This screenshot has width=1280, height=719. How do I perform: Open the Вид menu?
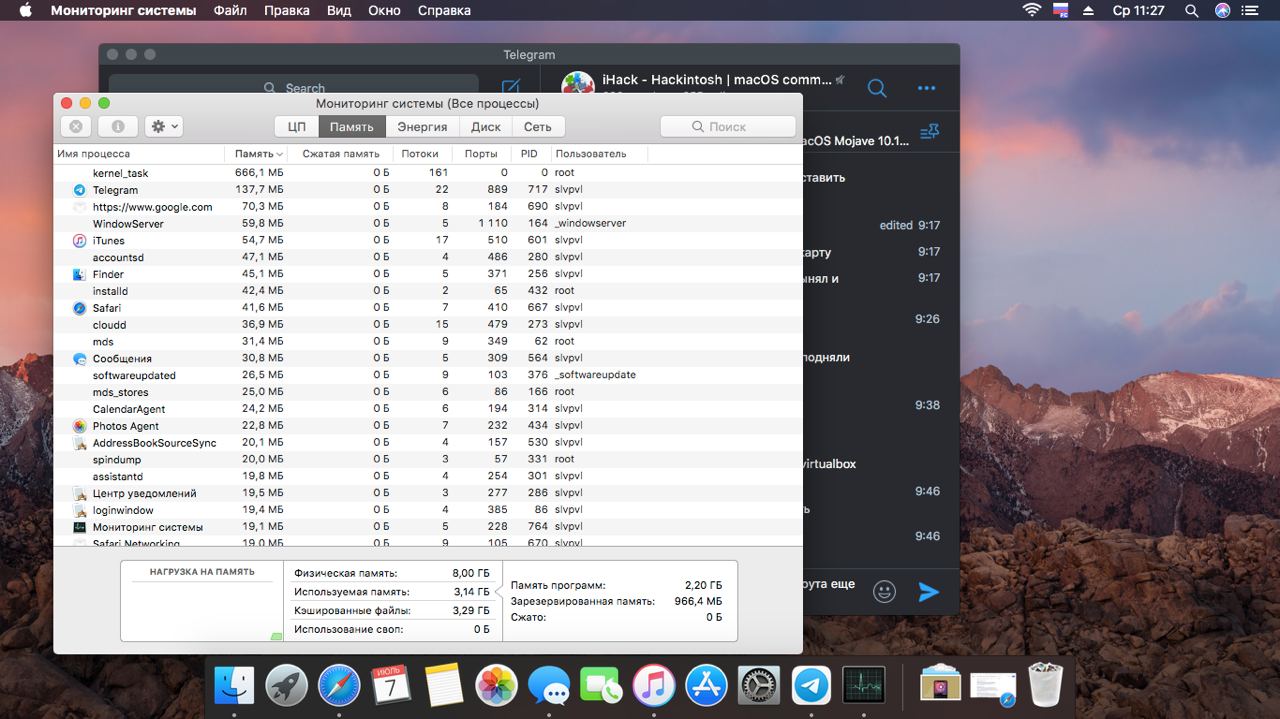339,10
